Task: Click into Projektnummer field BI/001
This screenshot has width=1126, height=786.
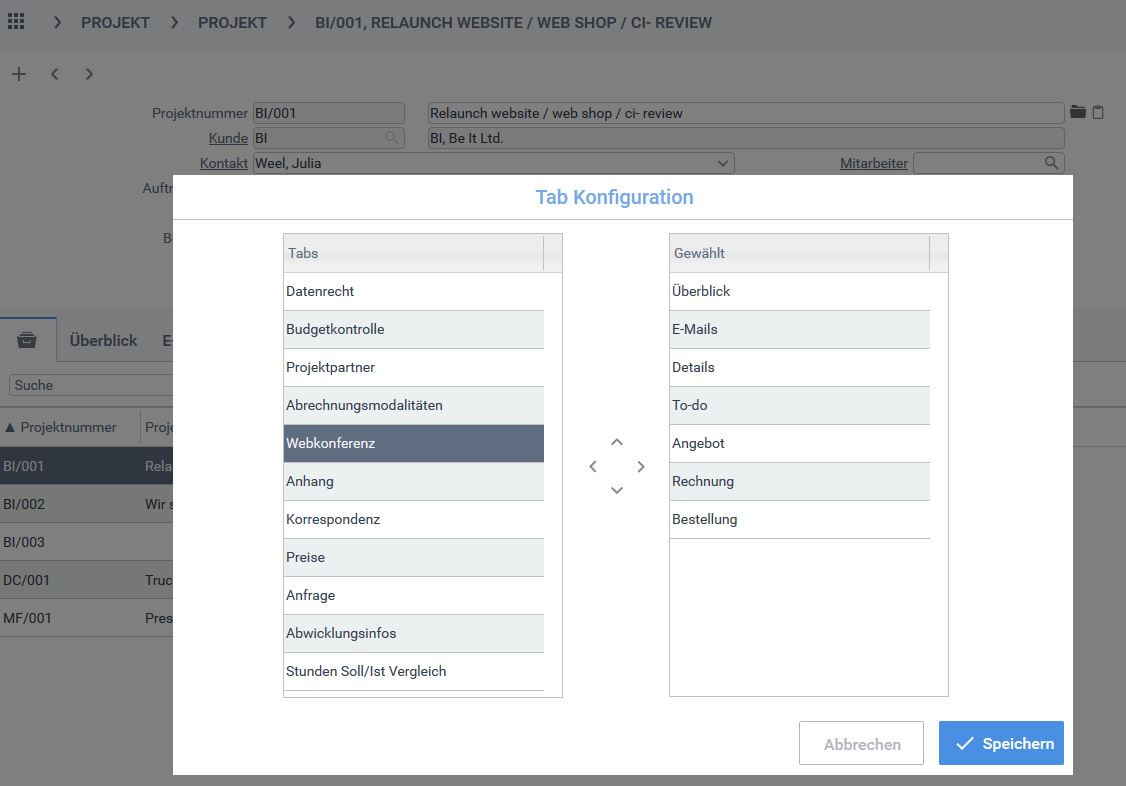Action: tap(328, 113)
